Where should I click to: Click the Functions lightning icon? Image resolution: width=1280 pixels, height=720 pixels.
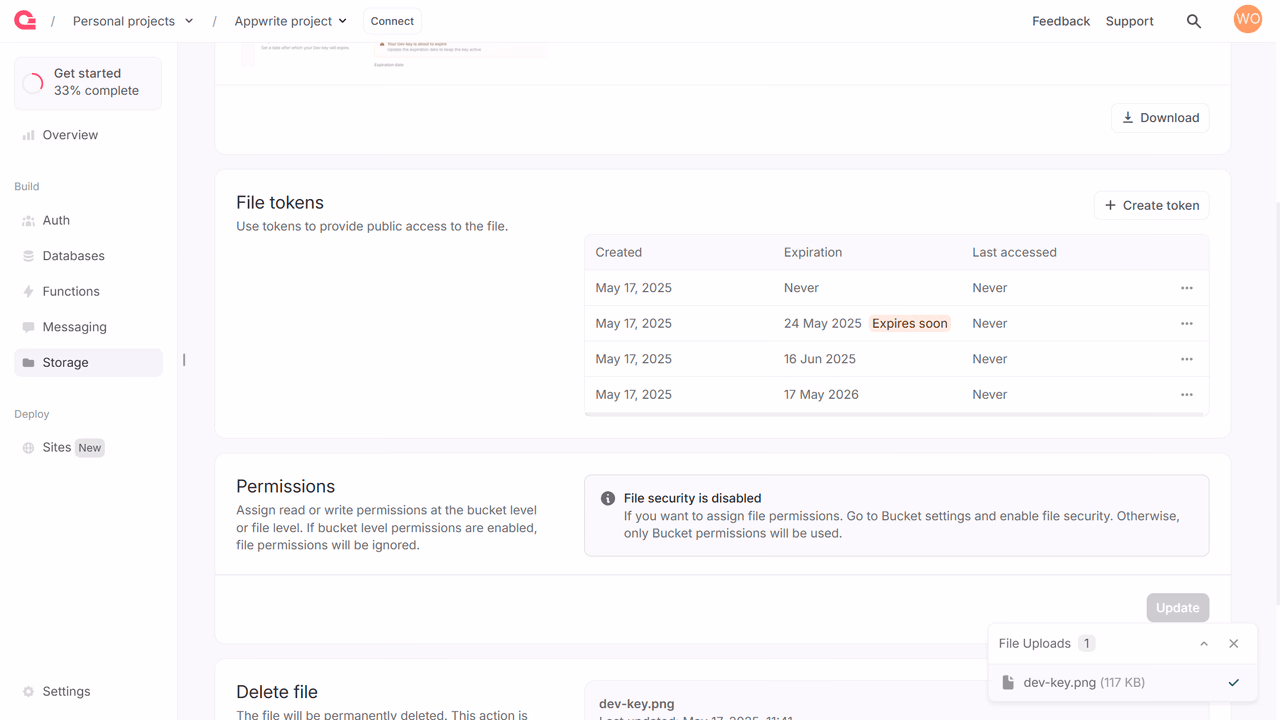pos(28,292)
